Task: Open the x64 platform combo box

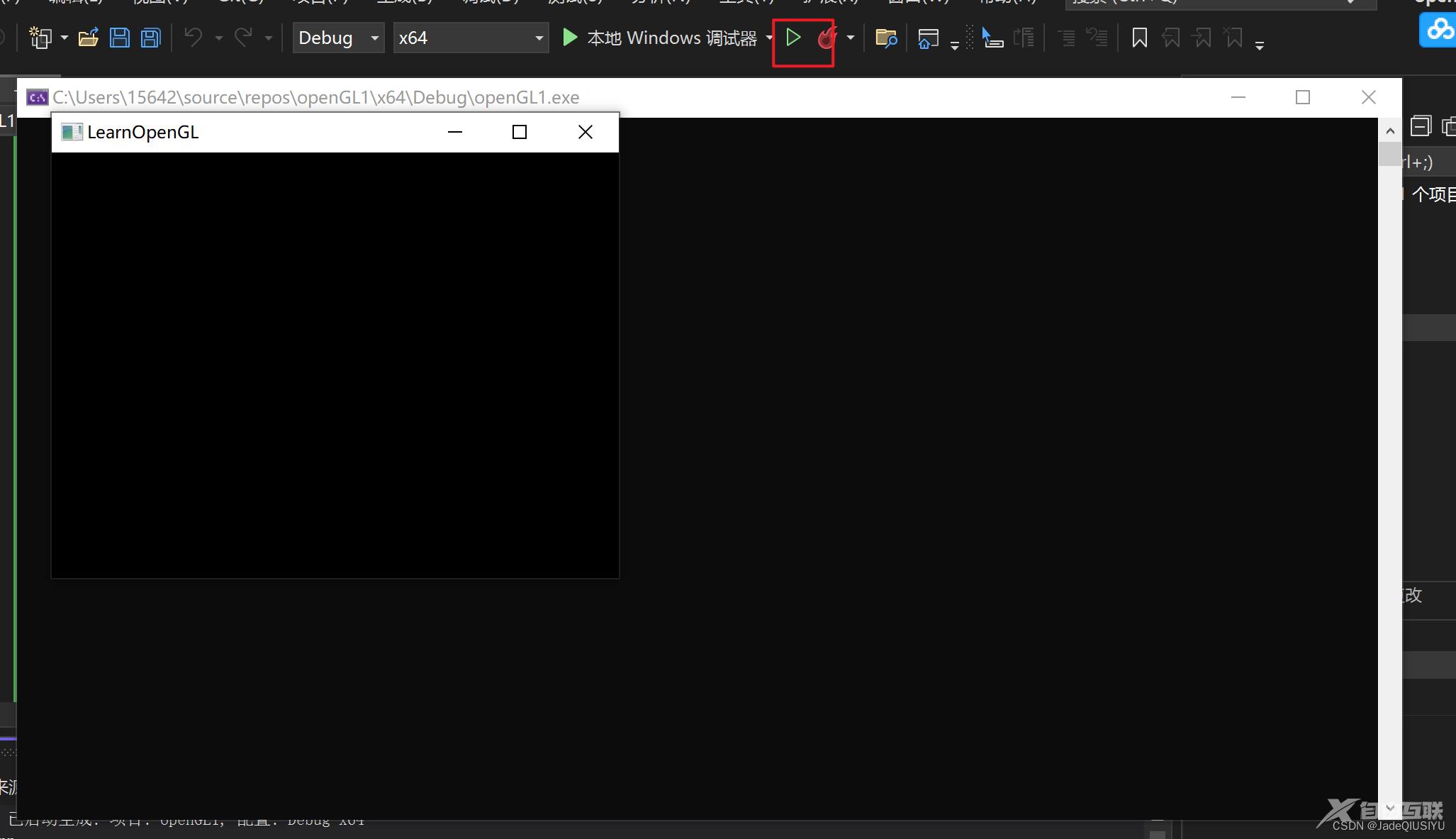Action: (471, 38)
